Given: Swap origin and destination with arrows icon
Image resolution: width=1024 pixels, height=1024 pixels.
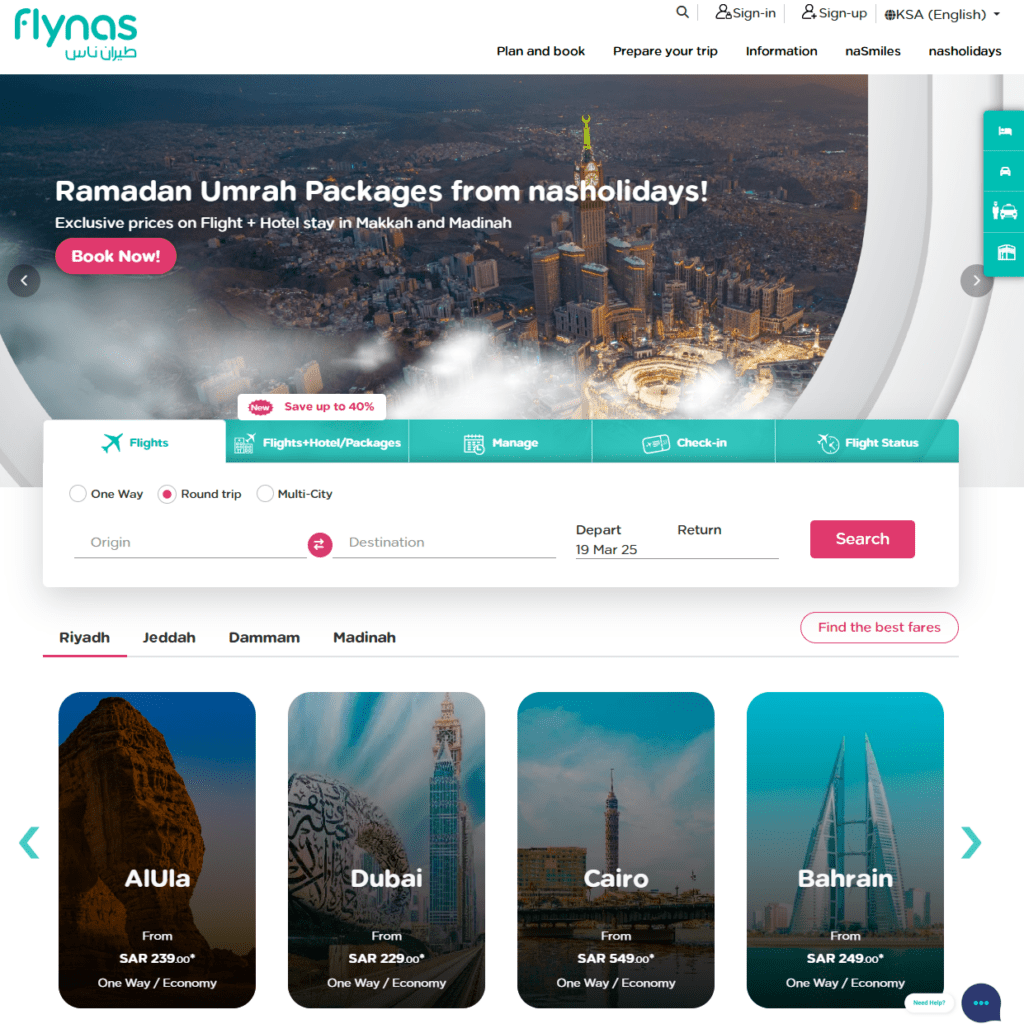Looking at the screenshot, I should [x=319, y=544].
